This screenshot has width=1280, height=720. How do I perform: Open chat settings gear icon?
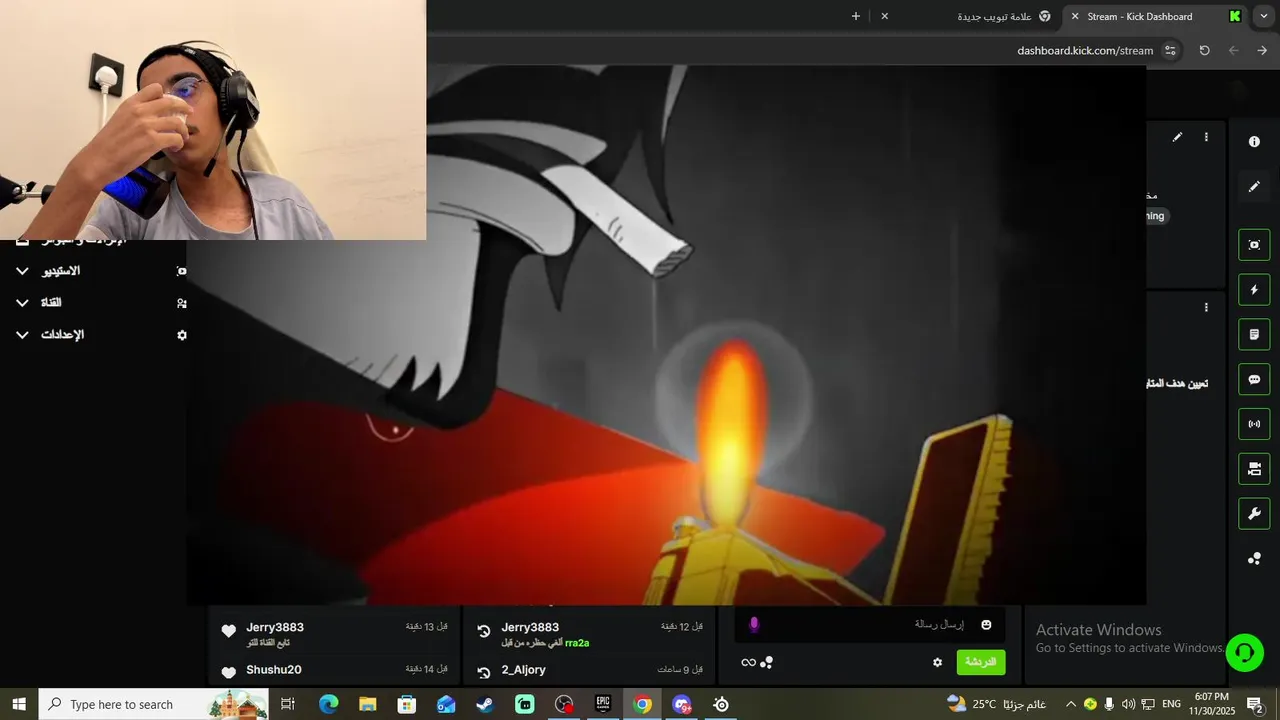click(x=937, y=662)
